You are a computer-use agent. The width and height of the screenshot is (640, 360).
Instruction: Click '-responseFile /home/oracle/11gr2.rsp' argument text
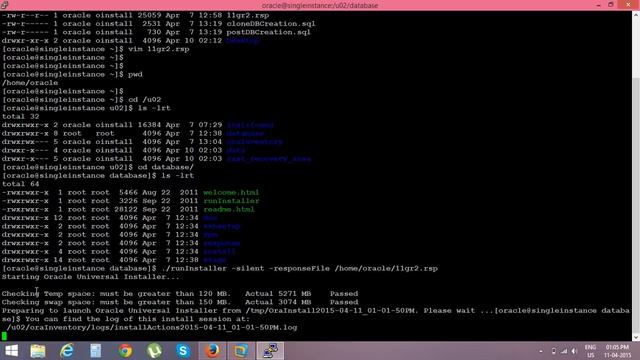click(353, 269)
